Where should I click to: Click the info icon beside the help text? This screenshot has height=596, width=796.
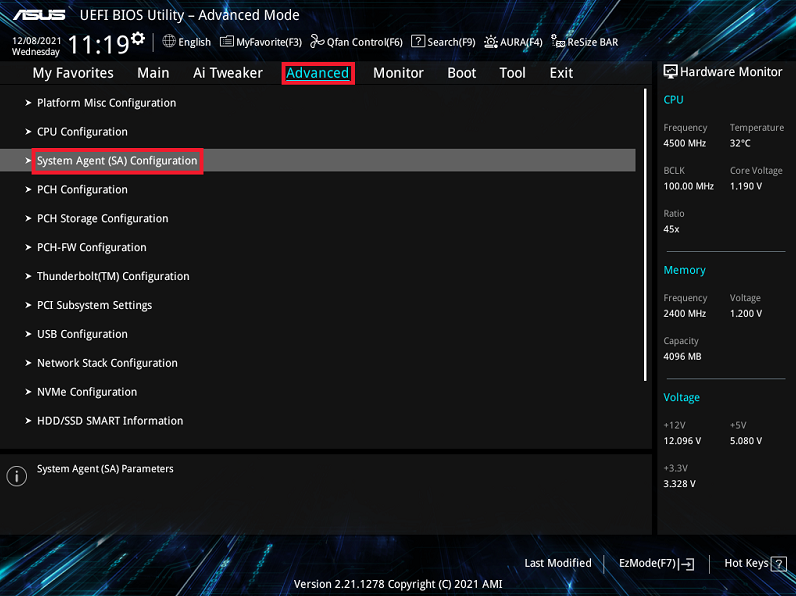pyautogui.click(x=16, y=476)
